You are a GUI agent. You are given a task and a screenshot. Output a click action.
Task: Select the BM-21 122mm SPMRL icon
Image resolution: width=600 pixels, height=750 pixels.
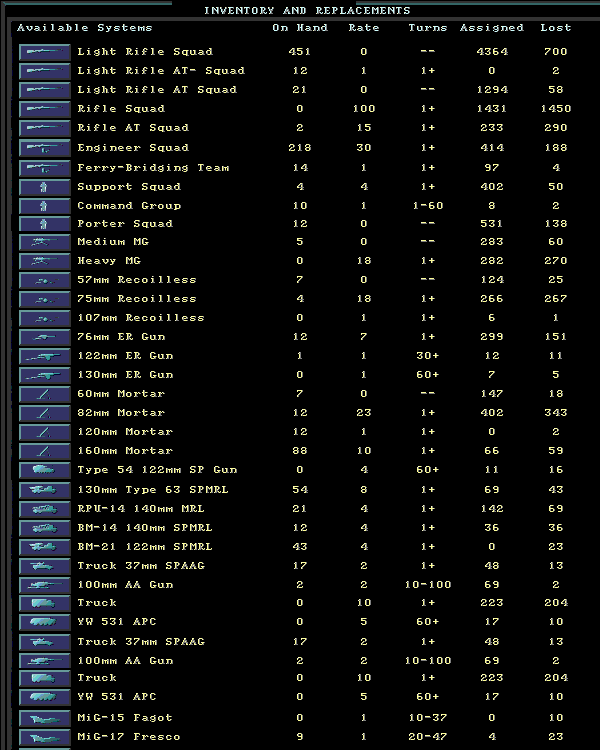pyautogui.click(x=45, y=547)
